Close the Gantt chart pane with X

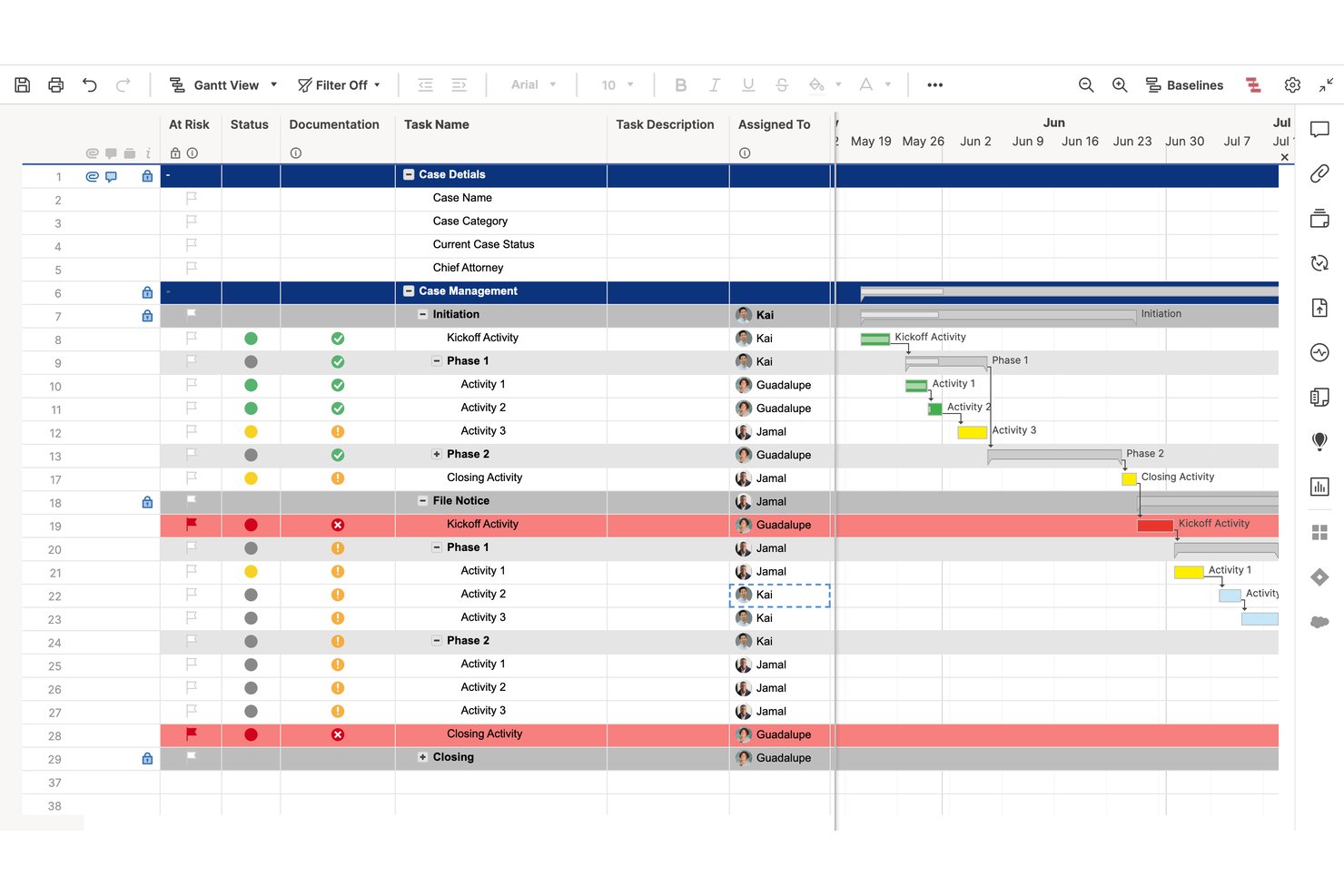coord(1285,157)
